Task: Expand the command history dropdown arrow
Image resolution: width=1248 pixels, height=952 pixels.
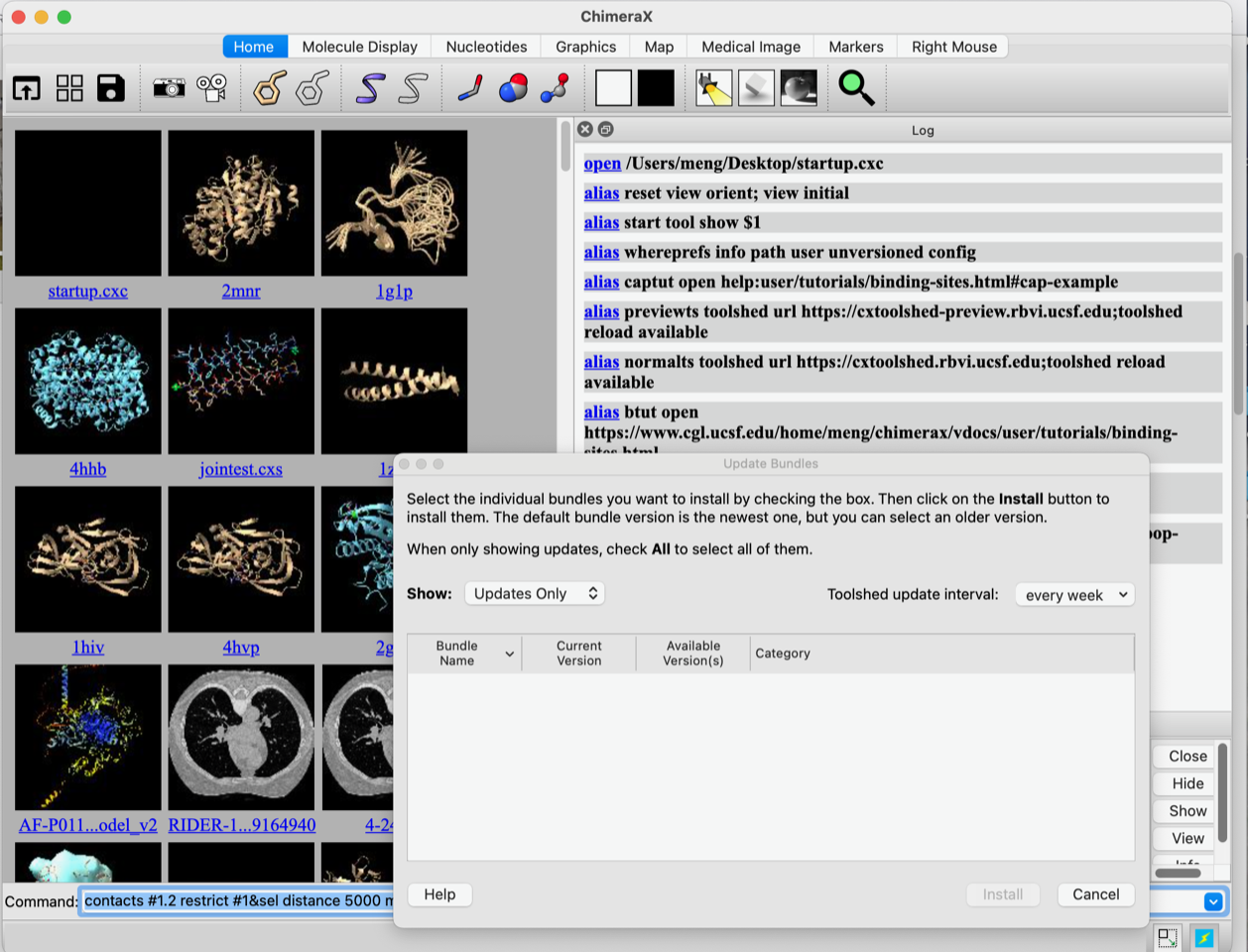Action: click(x=1212, y=901)
